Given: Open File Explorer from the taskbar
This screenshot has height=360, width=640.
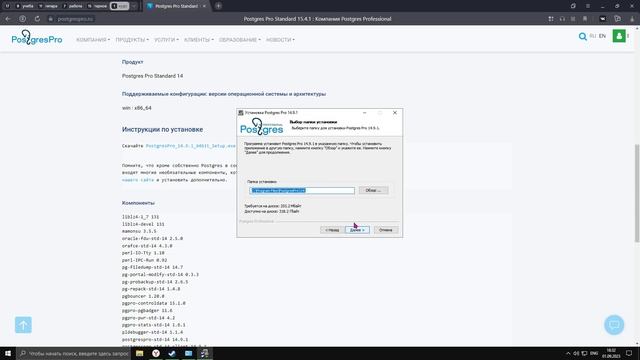Looking at the screenshot, I should tap(140, 353).
